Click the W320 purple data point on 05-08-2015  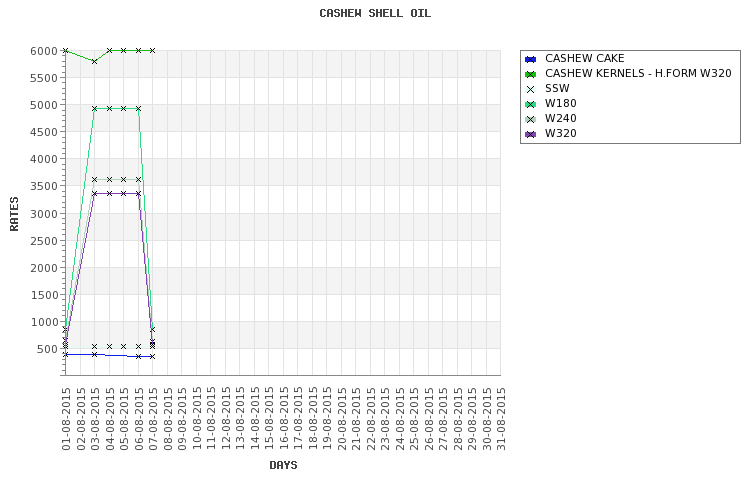pos(123,193)
